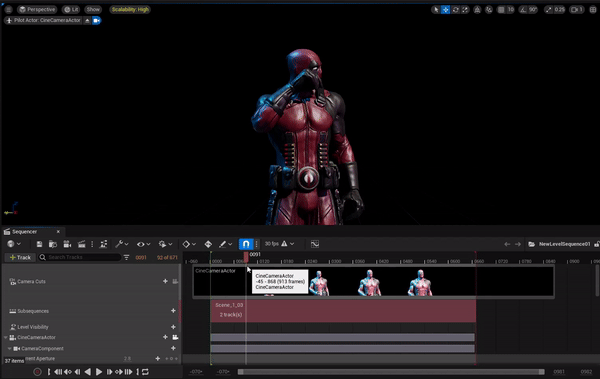
Task: Toggle surface snapping icon in viewport
Action: (x=489, y=10)
